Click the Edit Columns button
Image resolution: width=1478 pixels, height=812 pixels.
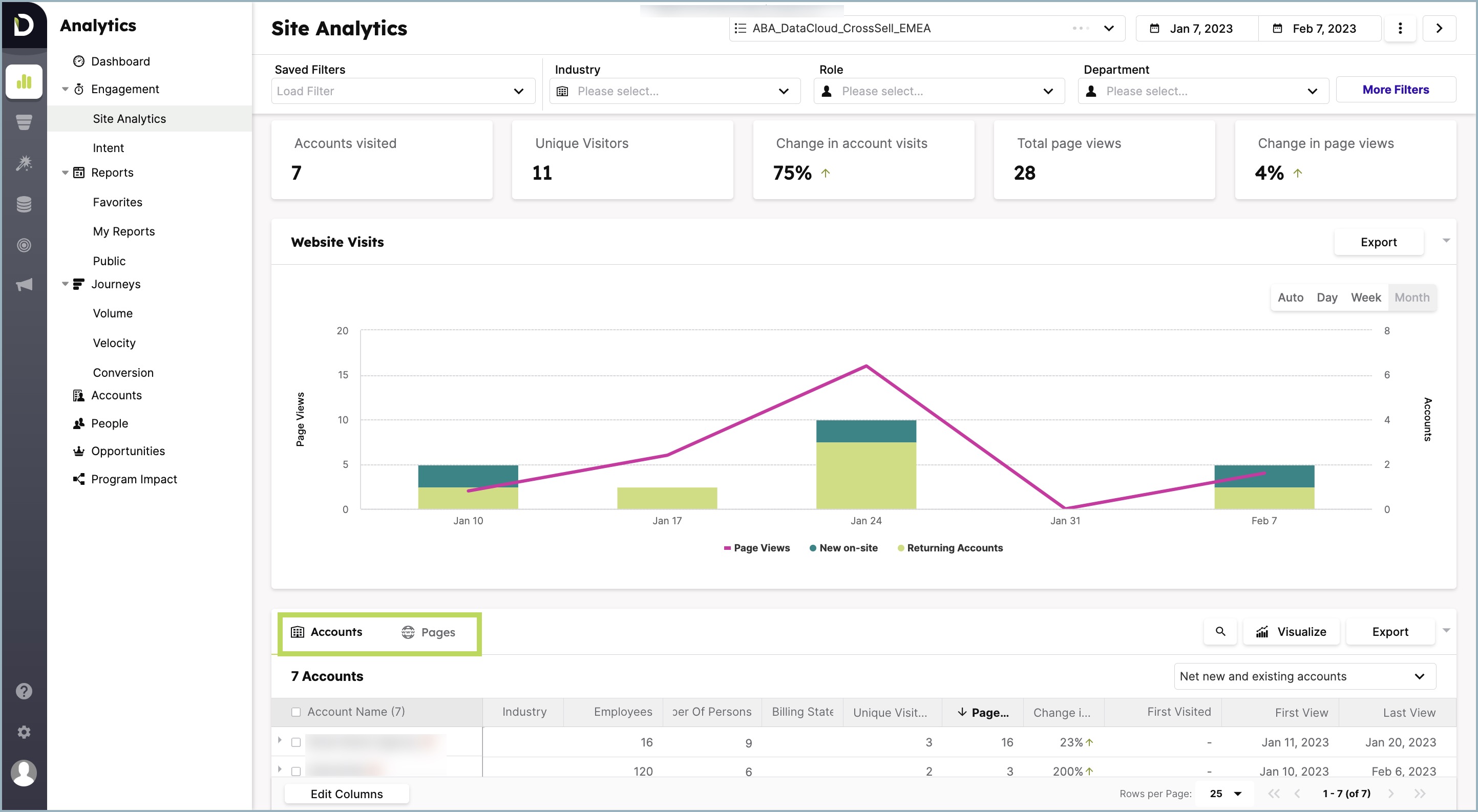(x=347, y=794)
